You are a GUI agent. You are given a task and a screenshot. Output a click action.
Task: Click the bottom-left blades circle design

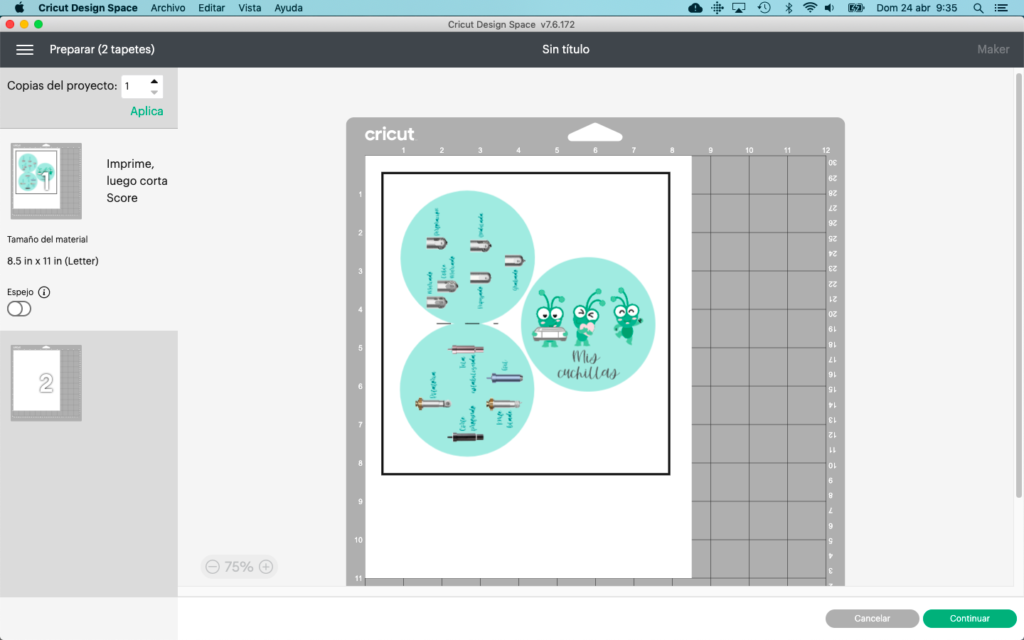pyautogui.click(x=467, y=389)
